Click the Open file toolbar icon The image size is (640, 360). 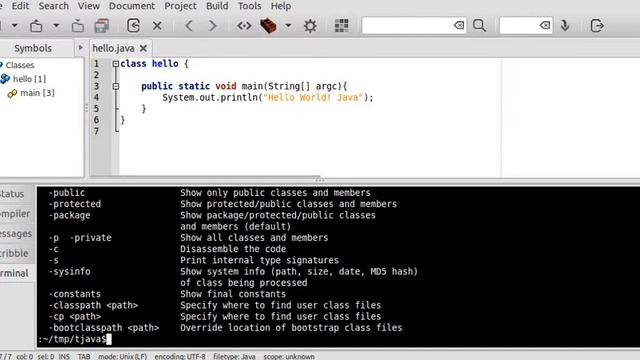(36, 26)
